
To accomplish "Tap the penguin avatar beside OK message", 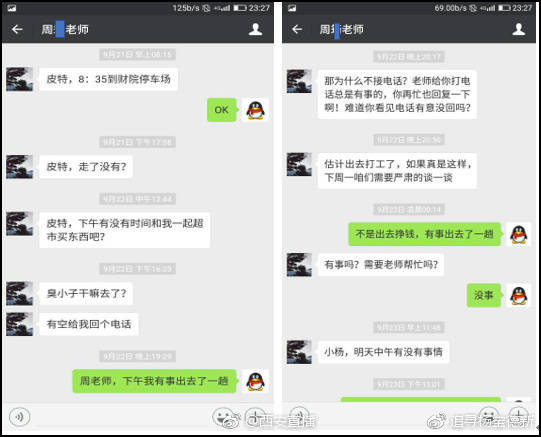I will (x=255, y=110).
